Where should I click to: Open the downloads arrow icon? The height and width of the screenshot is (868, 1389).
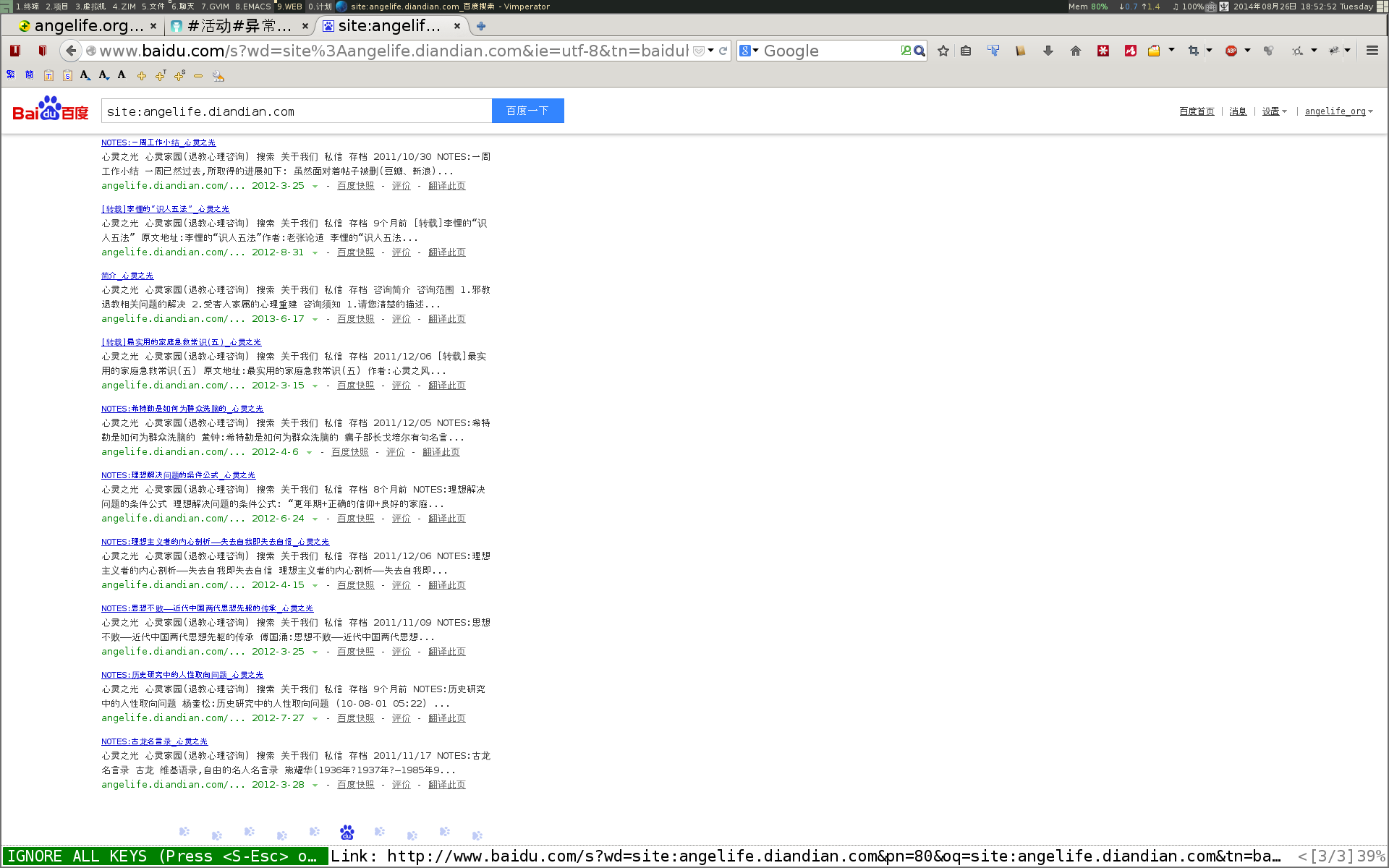[x=1048, y=51]
